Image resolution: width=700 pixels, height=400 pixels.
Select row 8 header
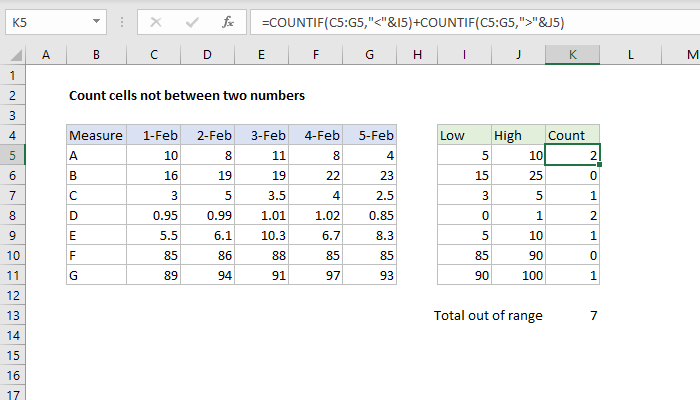[12, 216]
